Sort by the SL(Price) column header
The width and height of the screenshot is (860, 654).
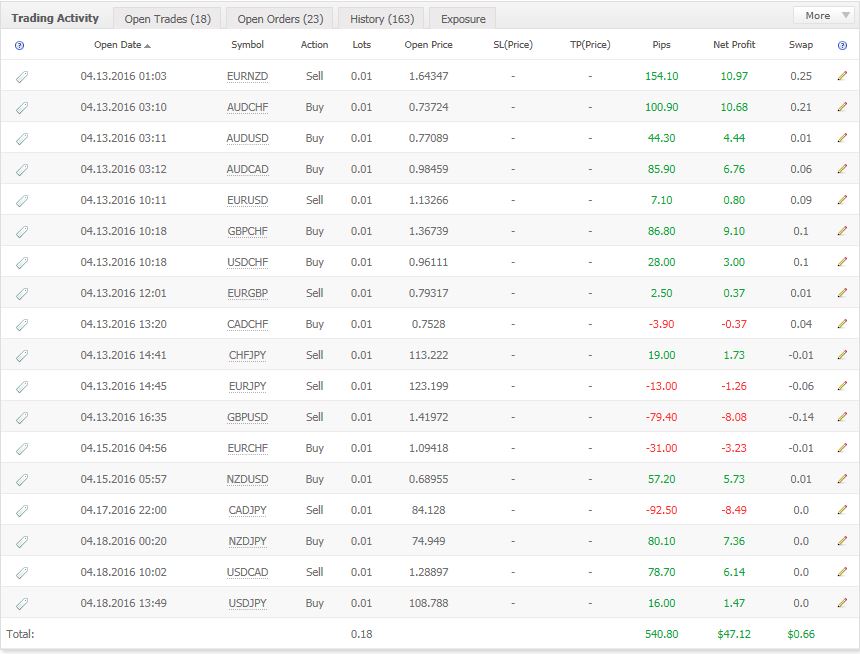point(513,45)
